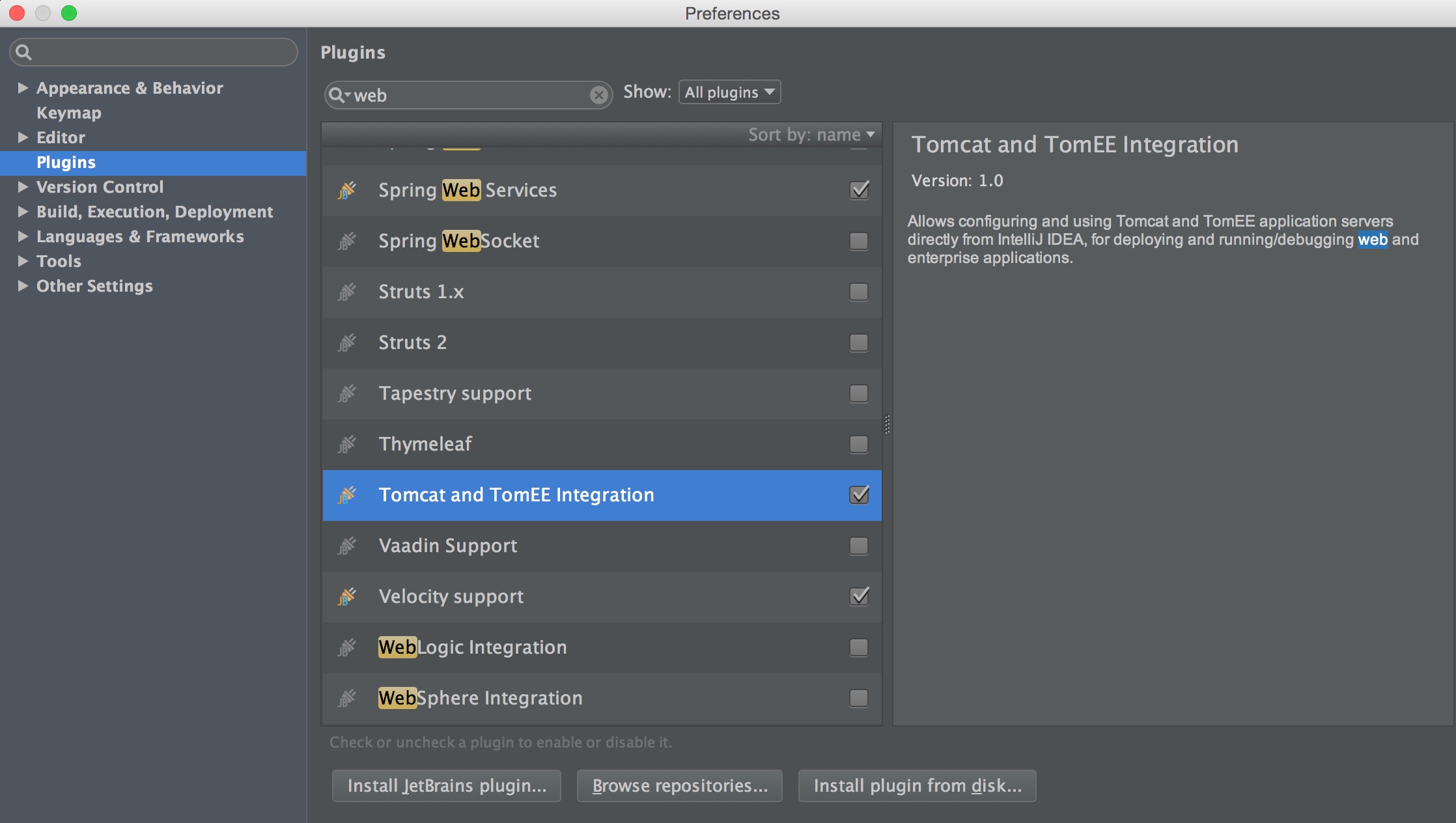1456x823 pixels.
Task: Open Tools settings page
Action: [x=59, y=261]
